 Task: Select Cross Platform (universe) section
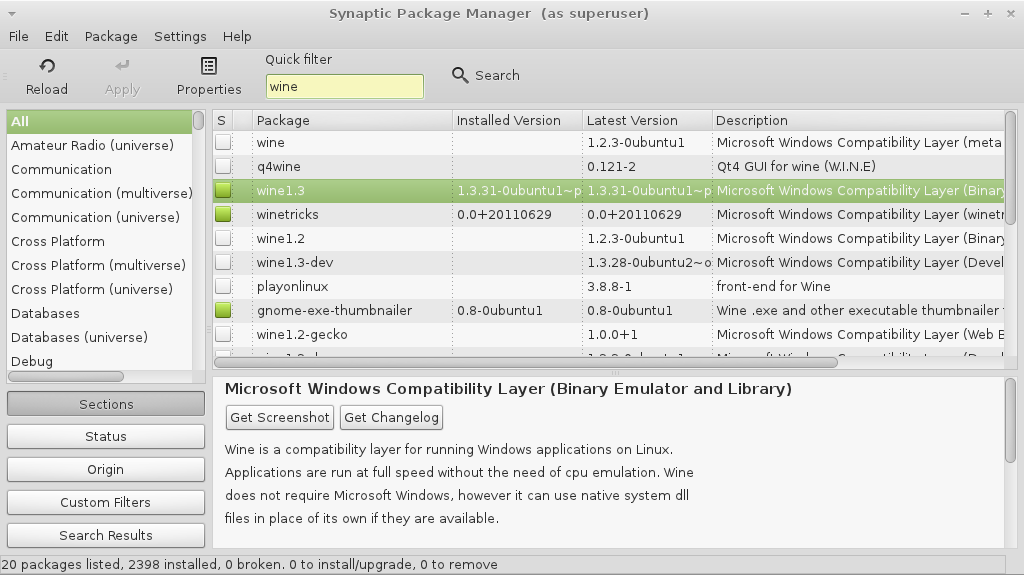point(99,289)
